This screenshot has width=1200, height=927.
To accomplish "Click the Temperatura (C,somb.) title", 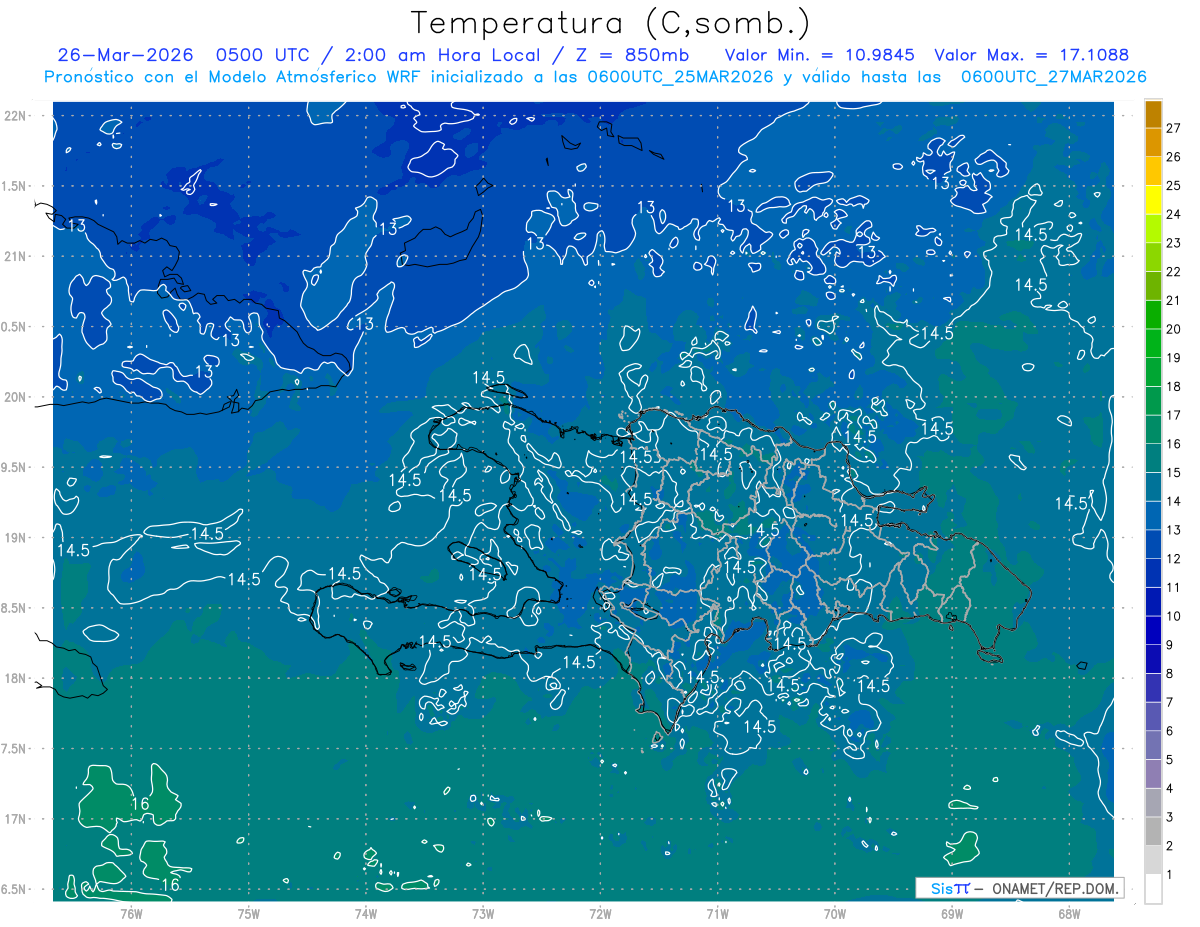I will (x=611, y=23).
